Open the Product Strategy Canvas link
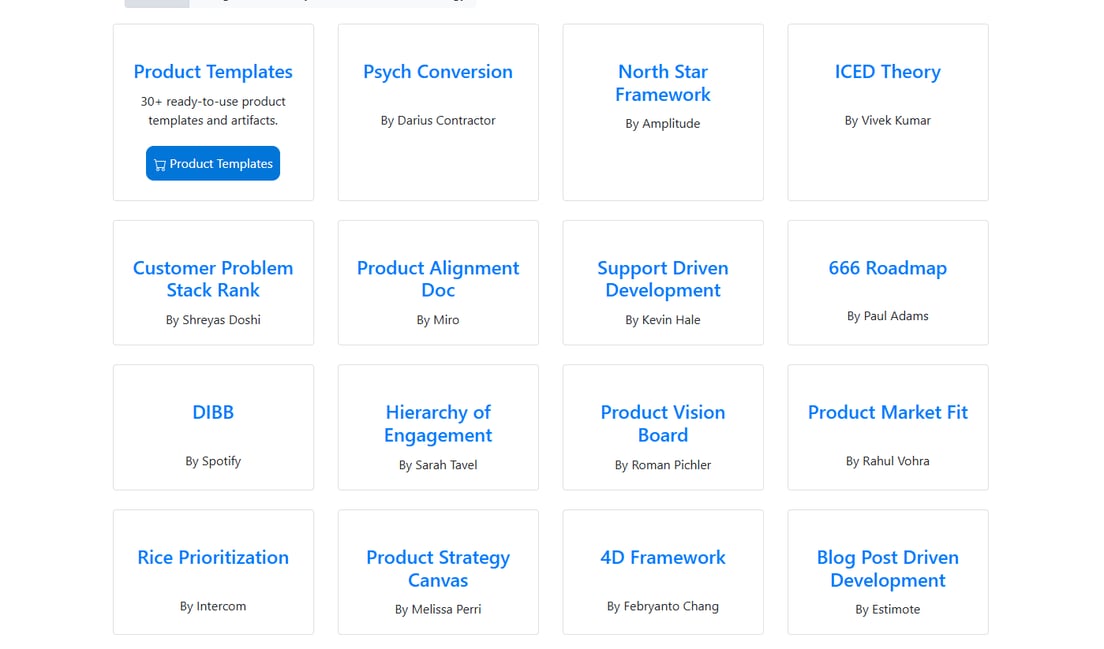Screen dimensions: 1104x649 click(438, 569)
